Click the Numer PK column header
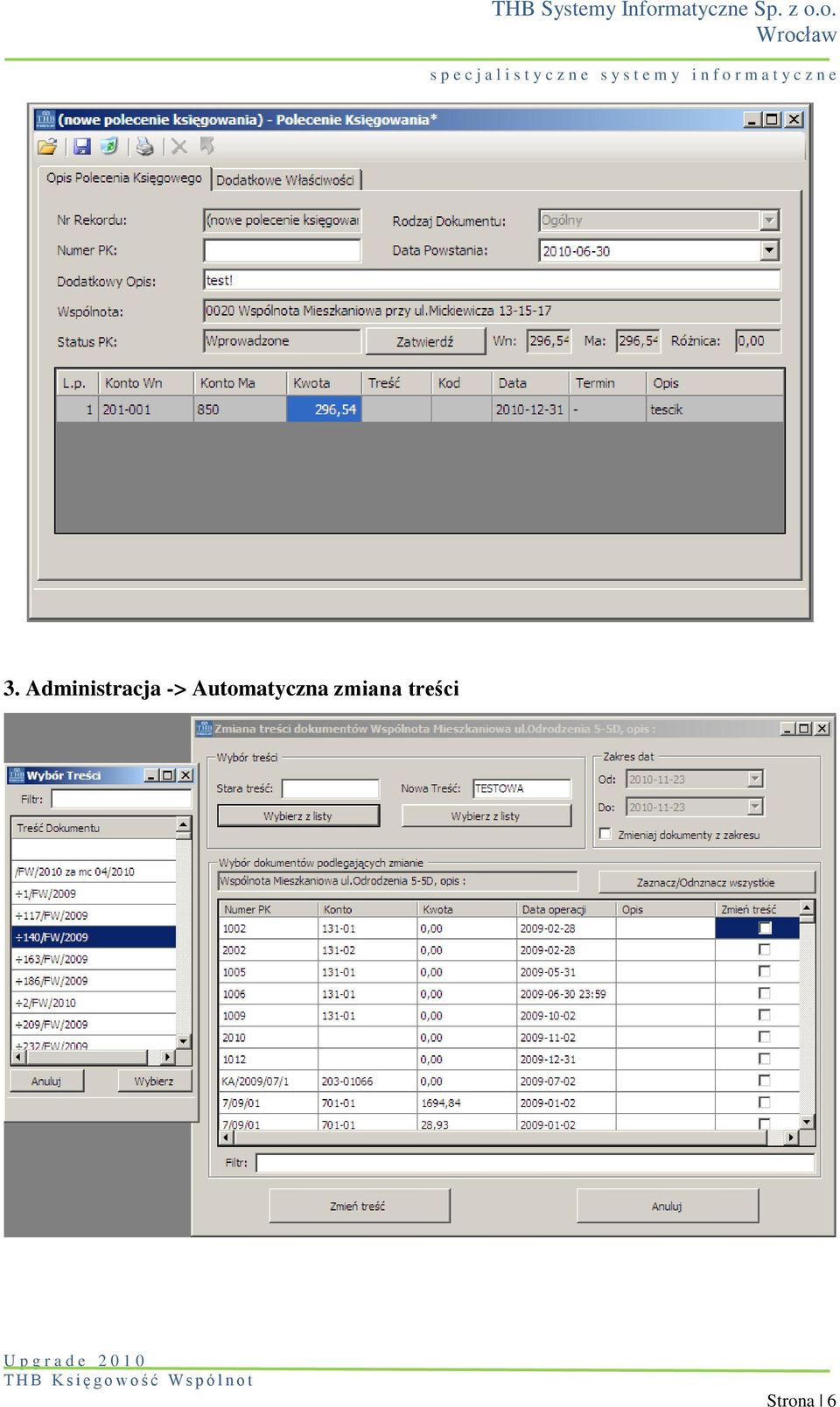Image resolution: width=840 pixels, height=1407 pixels. pyautogui.click(x=269, y=909)
